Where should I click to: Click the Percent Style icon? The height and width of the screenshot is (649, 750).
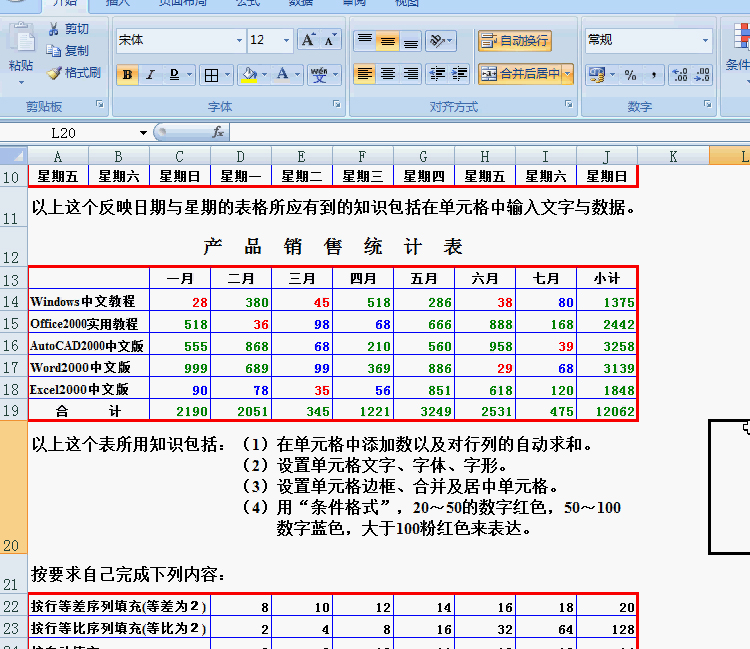click(x=630, y=75)
